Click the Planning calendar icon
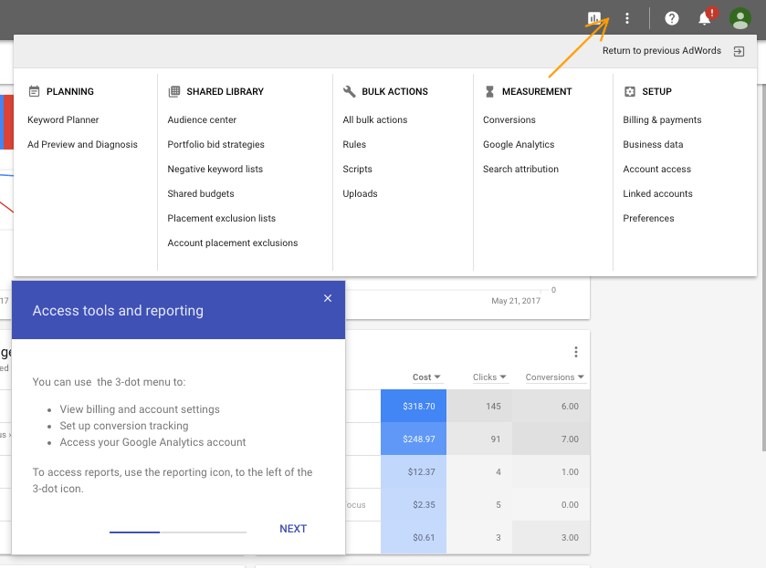 tap(34, 91)
